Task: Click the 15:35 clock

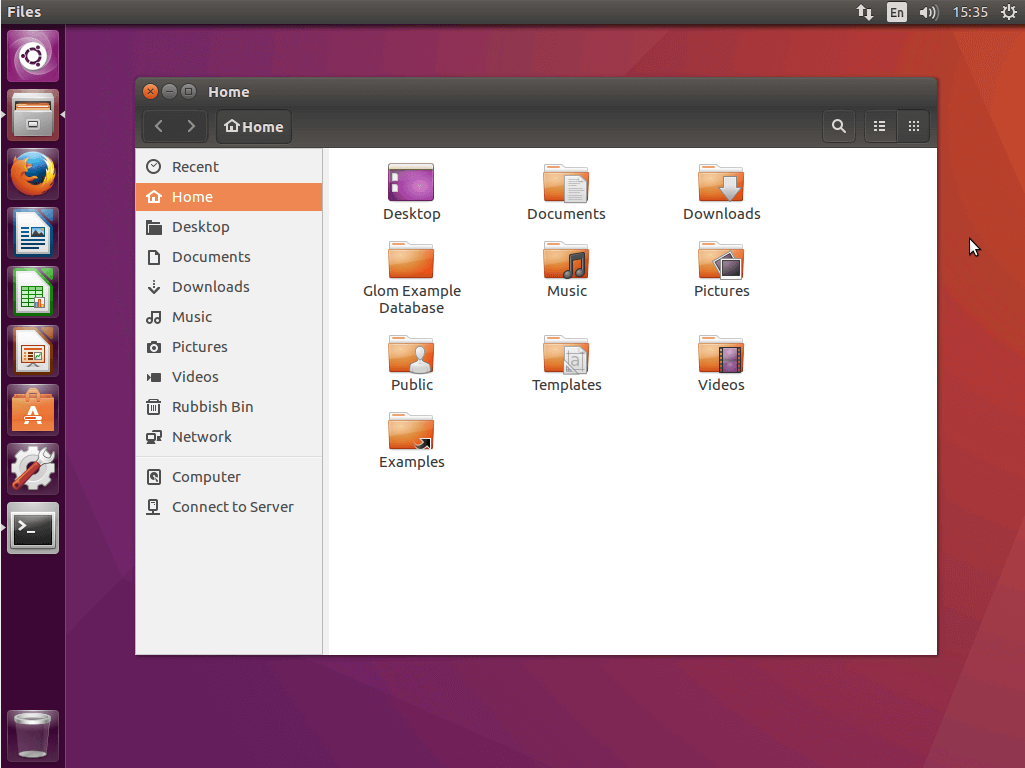Action: (x=970, y=12)
